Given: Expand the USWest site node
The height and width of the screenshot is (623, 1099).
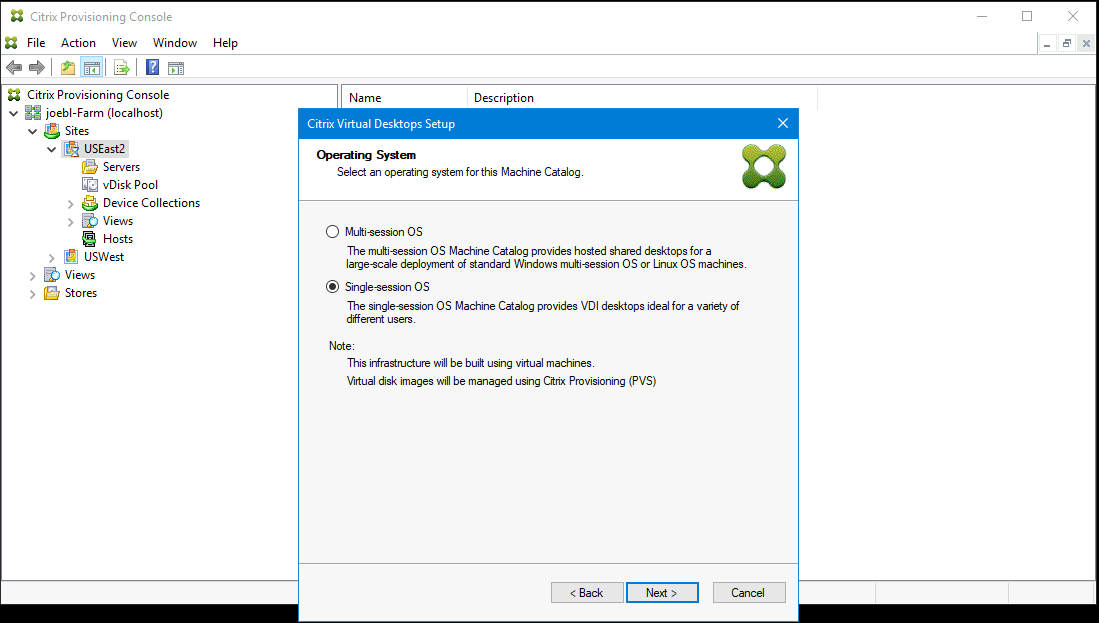Looking at the screenshot, I should [x=50, y=256].
